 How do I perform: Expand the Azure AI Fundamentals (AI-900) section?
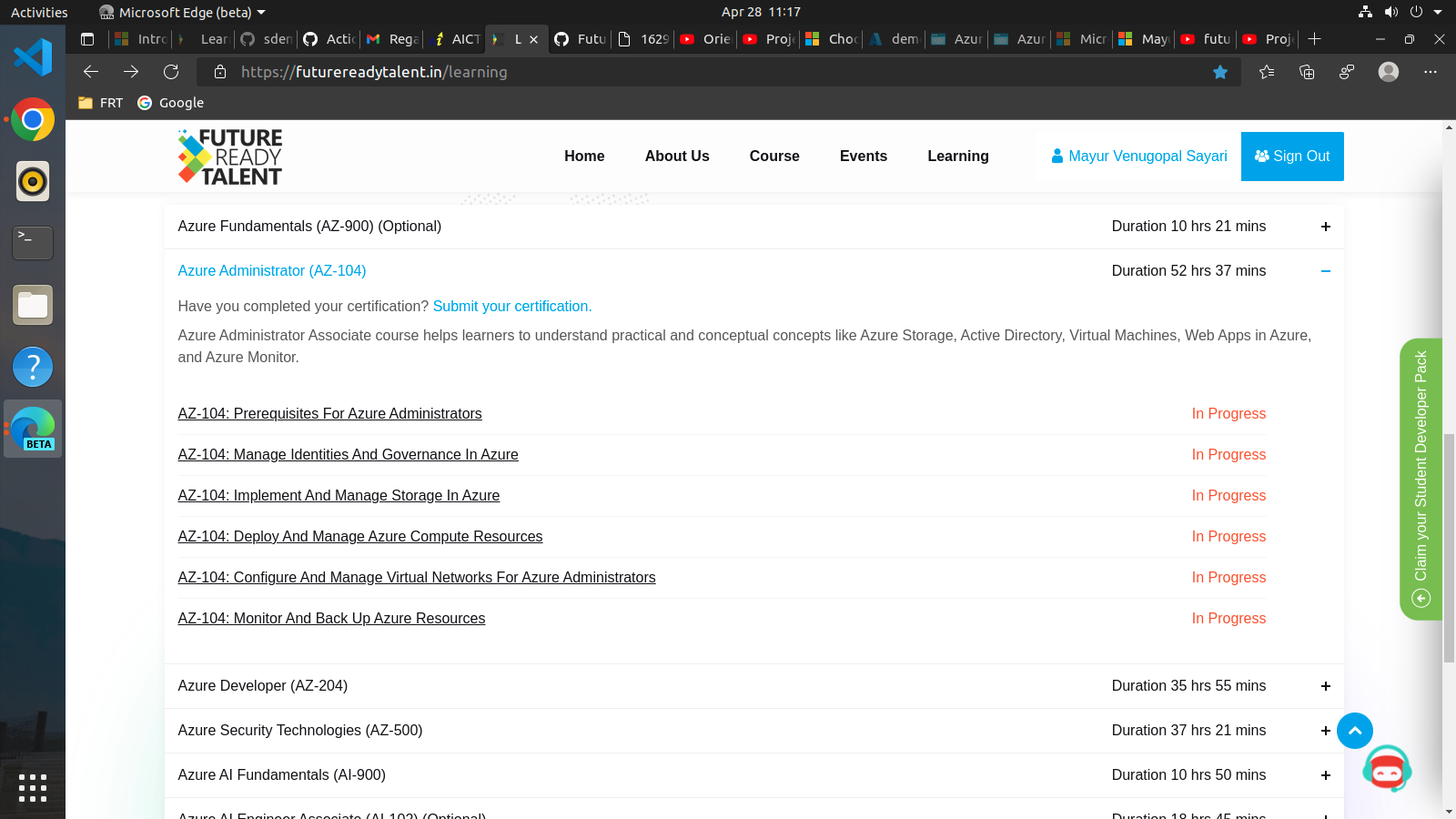(x=1326, y=775)
